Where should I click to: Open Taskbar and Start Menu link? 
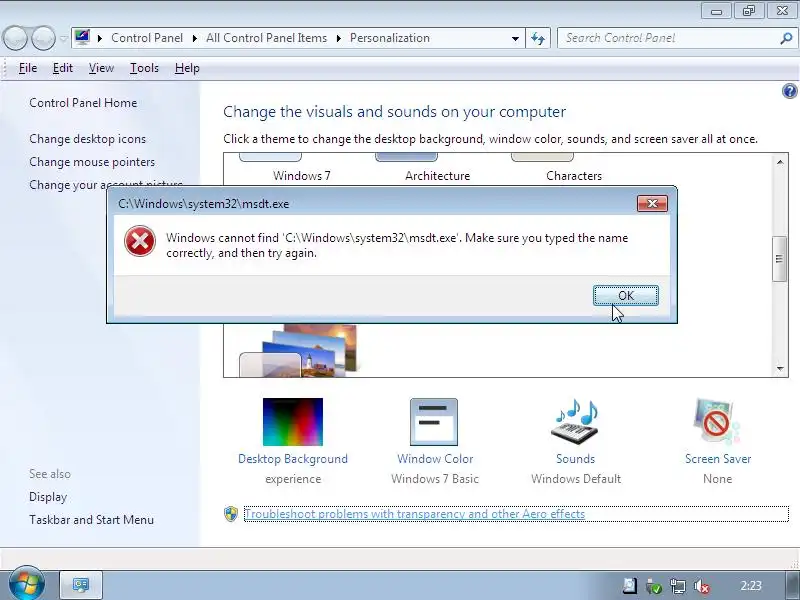(x=91, y=520)
